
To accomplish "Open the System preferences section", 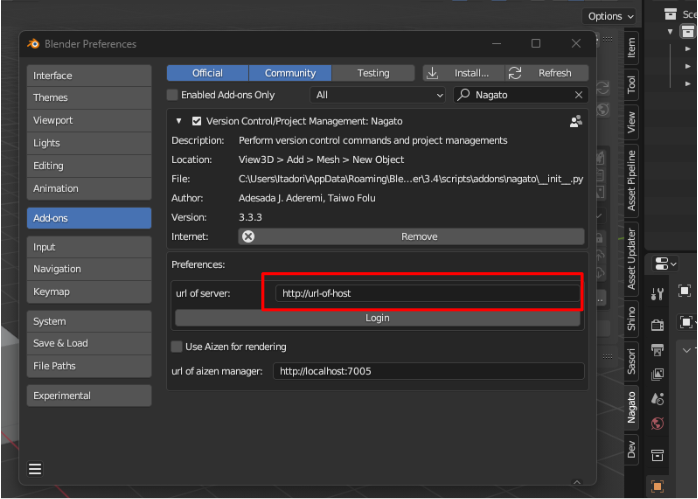I will coord(89,321).
